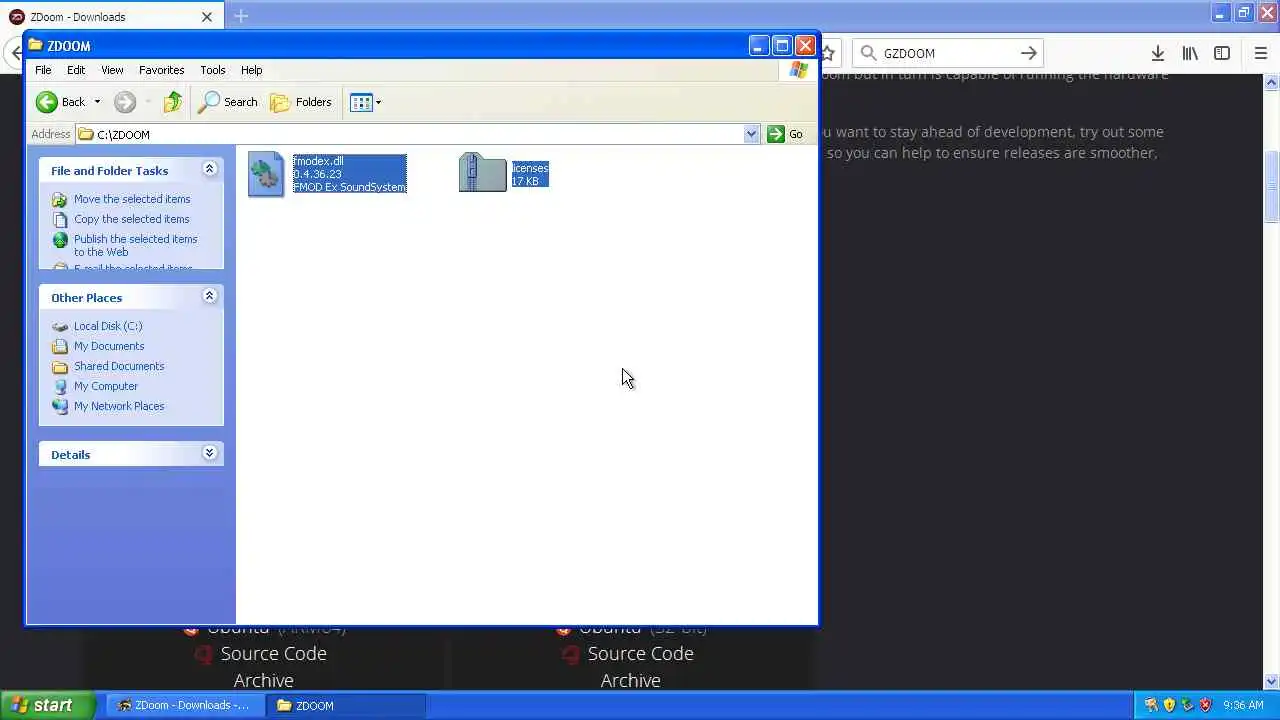
Task: Click Copy the selected items
Action: click(131, 219)
